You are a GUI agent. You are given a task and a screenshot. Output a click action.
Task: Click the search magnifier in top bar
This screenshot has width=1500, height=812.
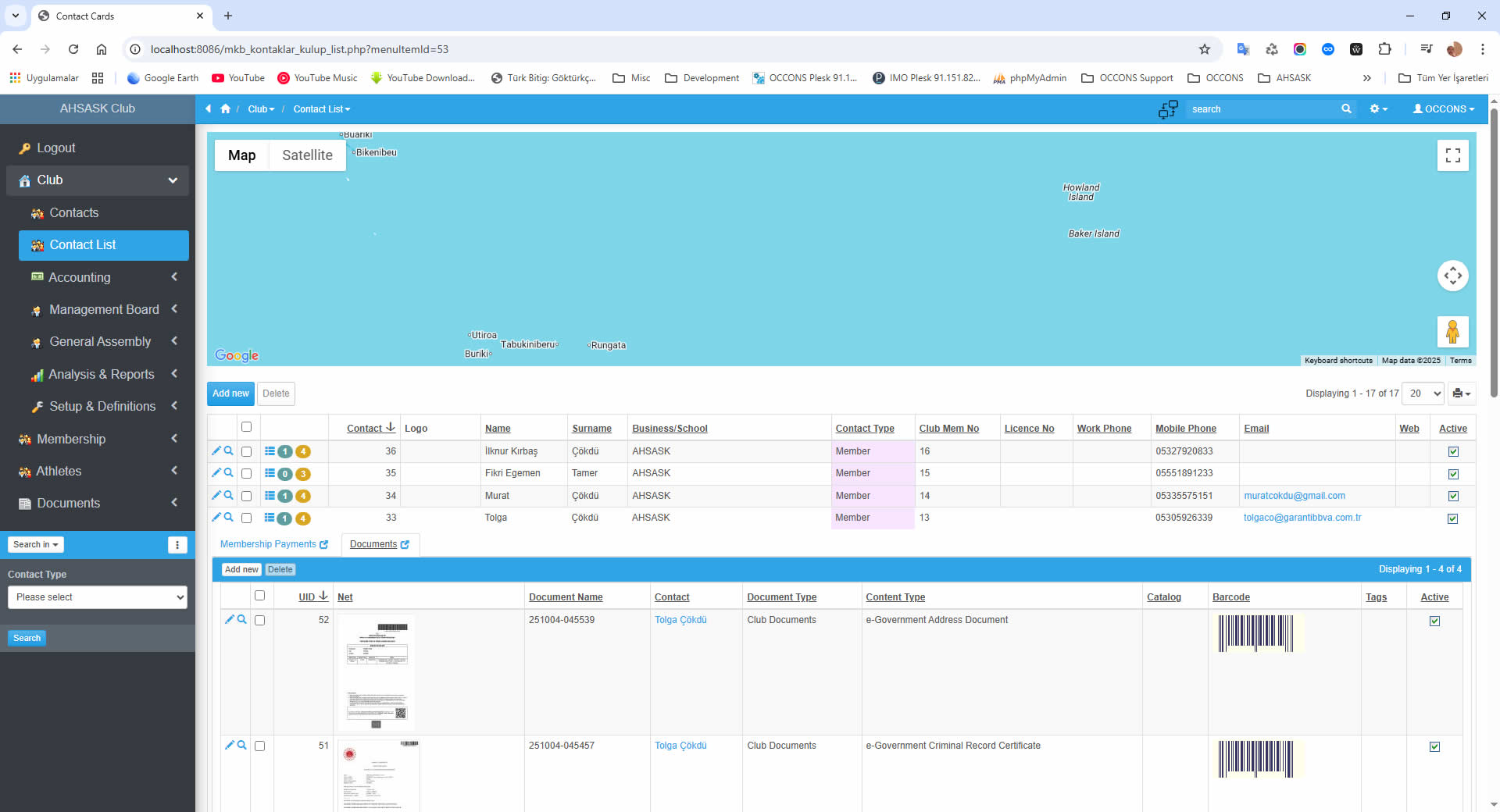pos(1346,109)
